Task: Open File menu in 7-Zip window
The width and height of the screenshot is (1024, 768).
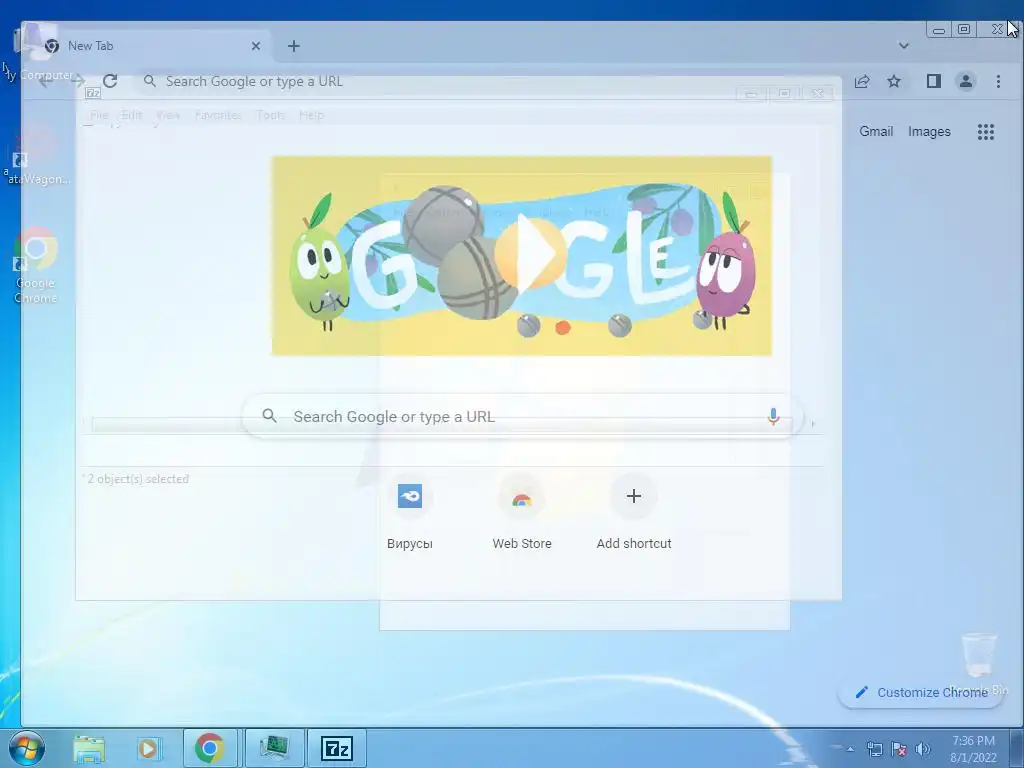Action: pyautogui.click(x=99, y=115)
